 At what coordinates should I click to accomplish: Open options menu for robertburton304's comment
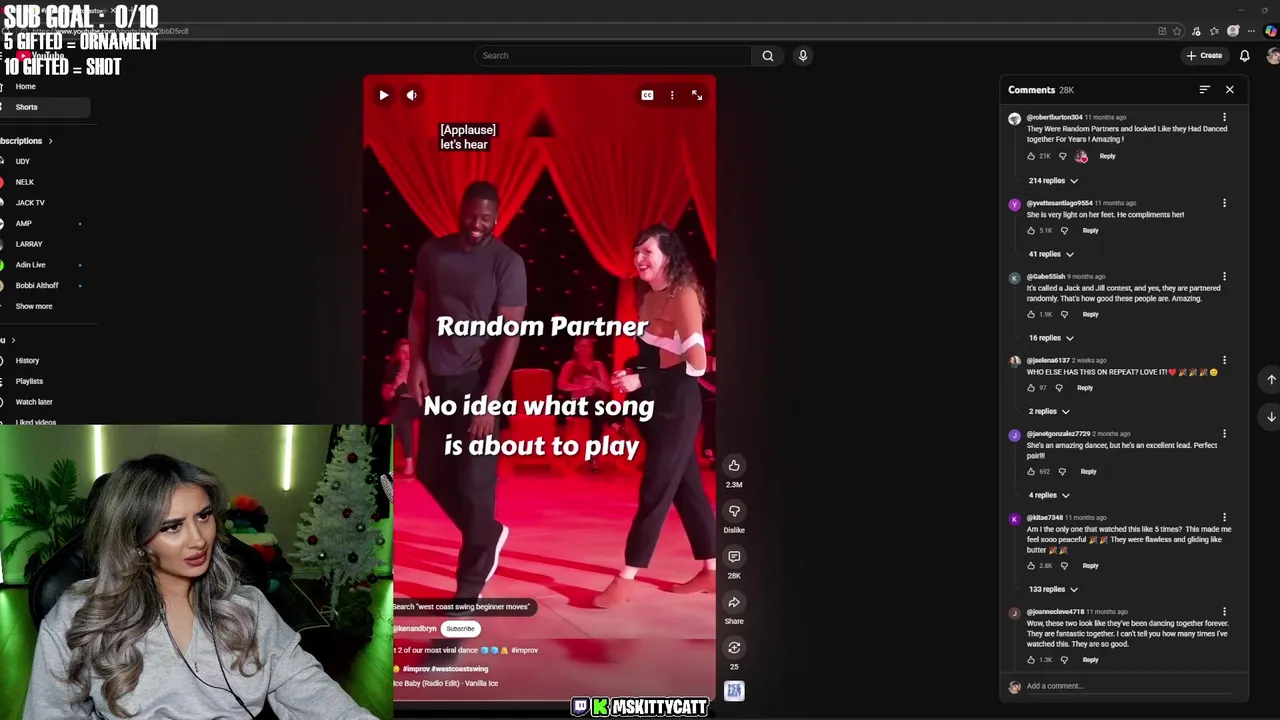pos(1224,118)
